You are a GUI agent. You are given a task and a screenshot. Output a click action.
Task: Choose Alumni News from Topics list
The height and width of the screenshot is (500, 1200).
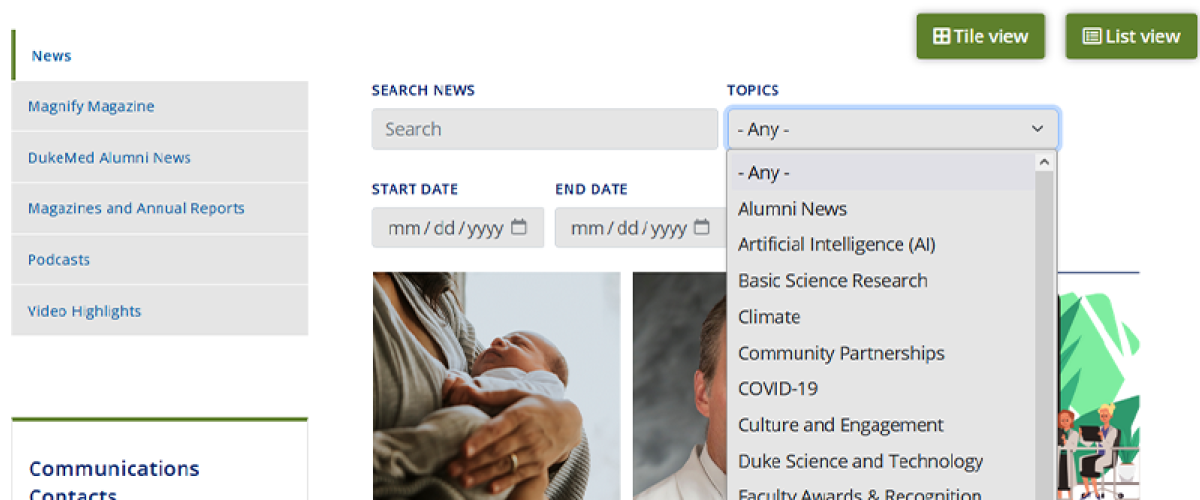(792, 209)
